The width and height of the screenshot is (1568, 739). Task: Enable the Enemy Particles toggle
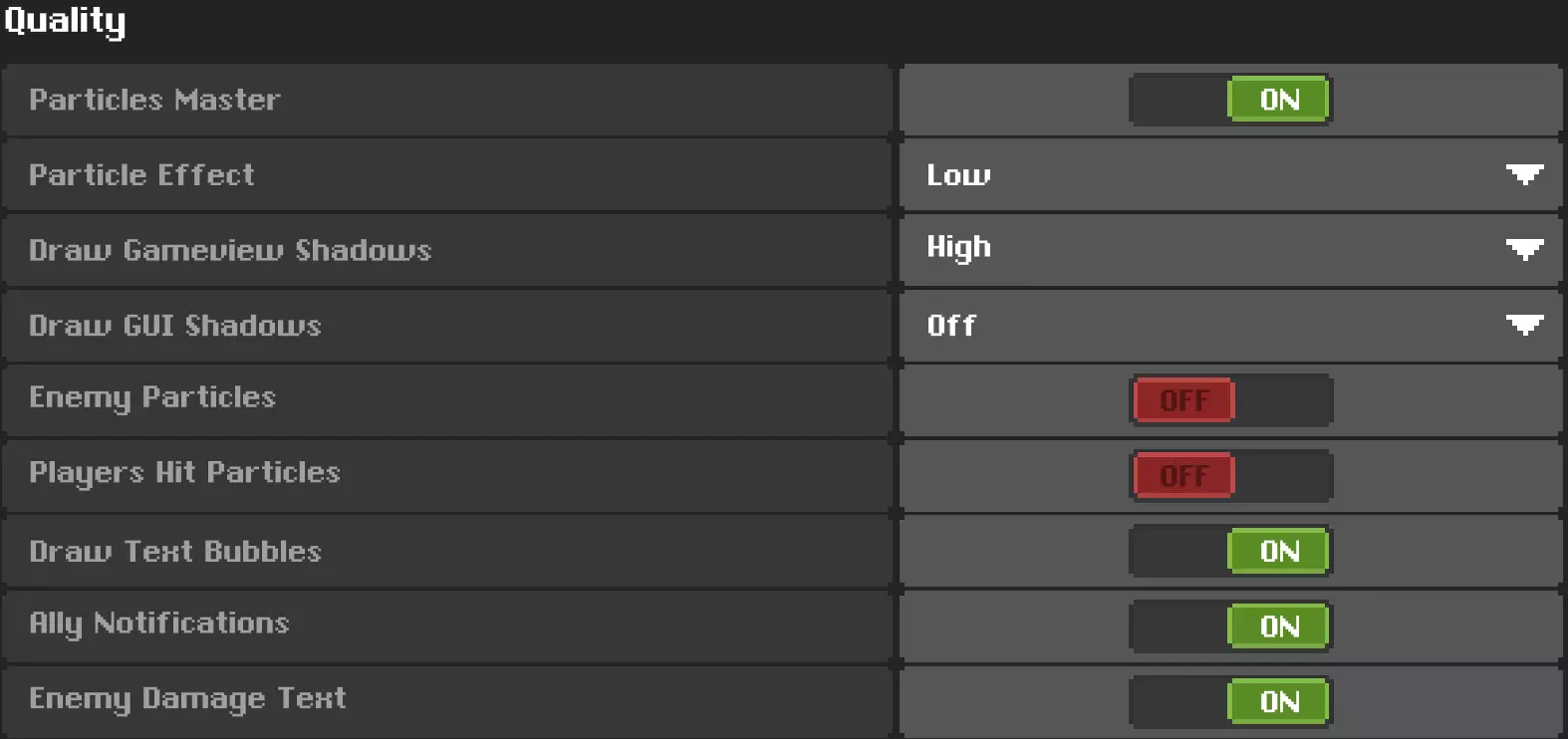(x=1230, y=400)
